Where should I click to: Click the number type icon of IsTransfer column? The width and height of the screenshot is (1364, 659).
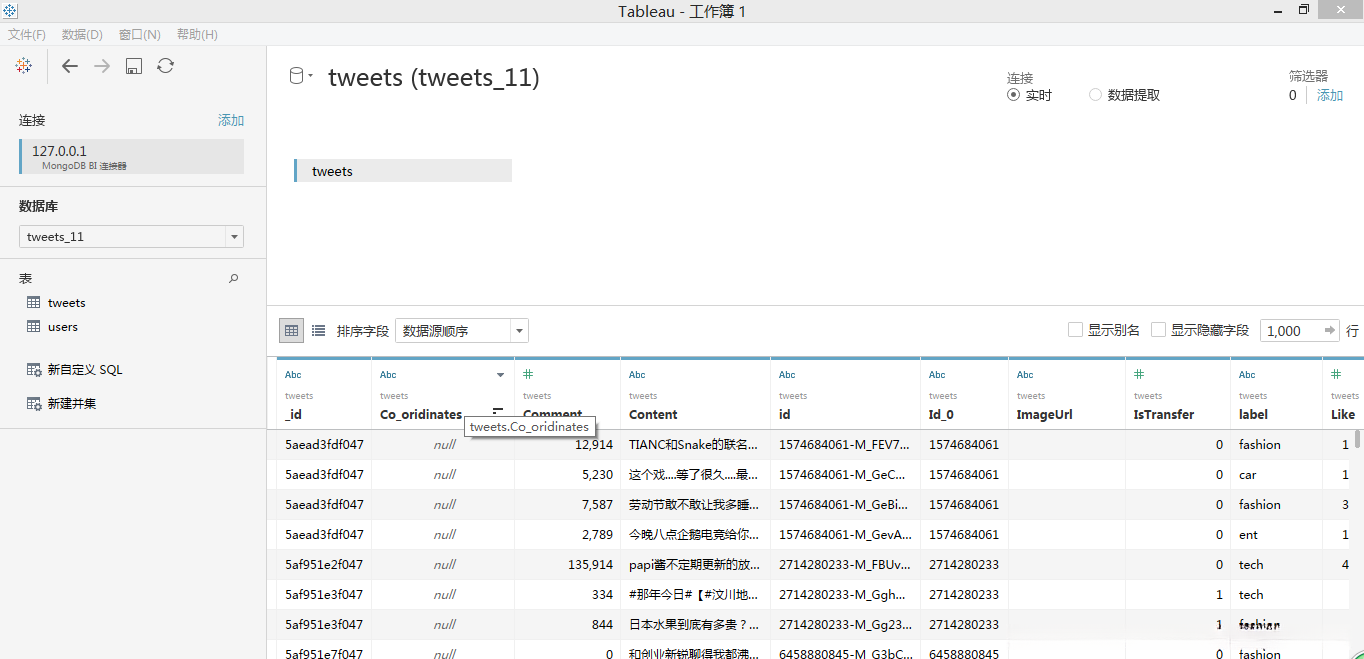click(x=1139, y=374)
